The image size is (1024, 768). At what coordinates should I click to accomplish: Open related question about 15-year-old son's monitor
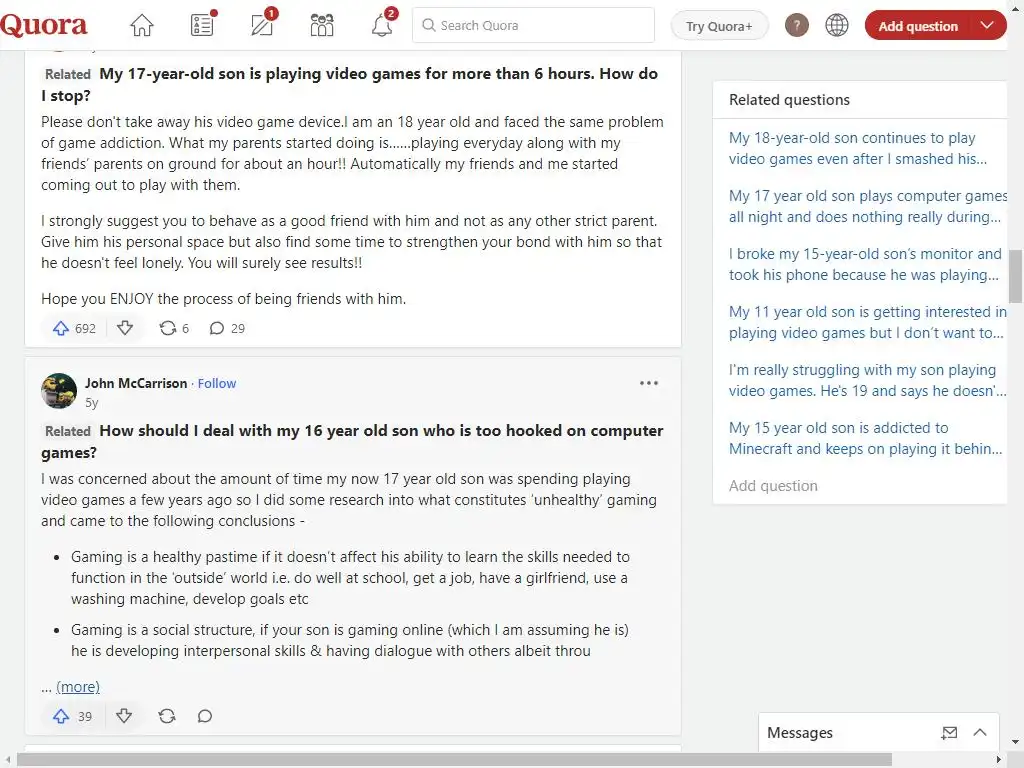(865, 264)
